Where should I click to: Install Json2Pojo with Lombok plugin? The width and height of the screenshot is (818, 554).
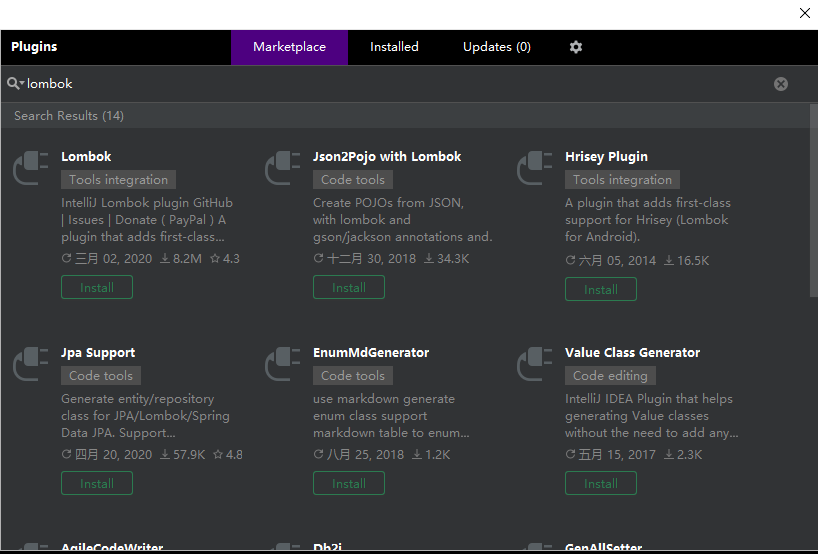coord(349,287)
